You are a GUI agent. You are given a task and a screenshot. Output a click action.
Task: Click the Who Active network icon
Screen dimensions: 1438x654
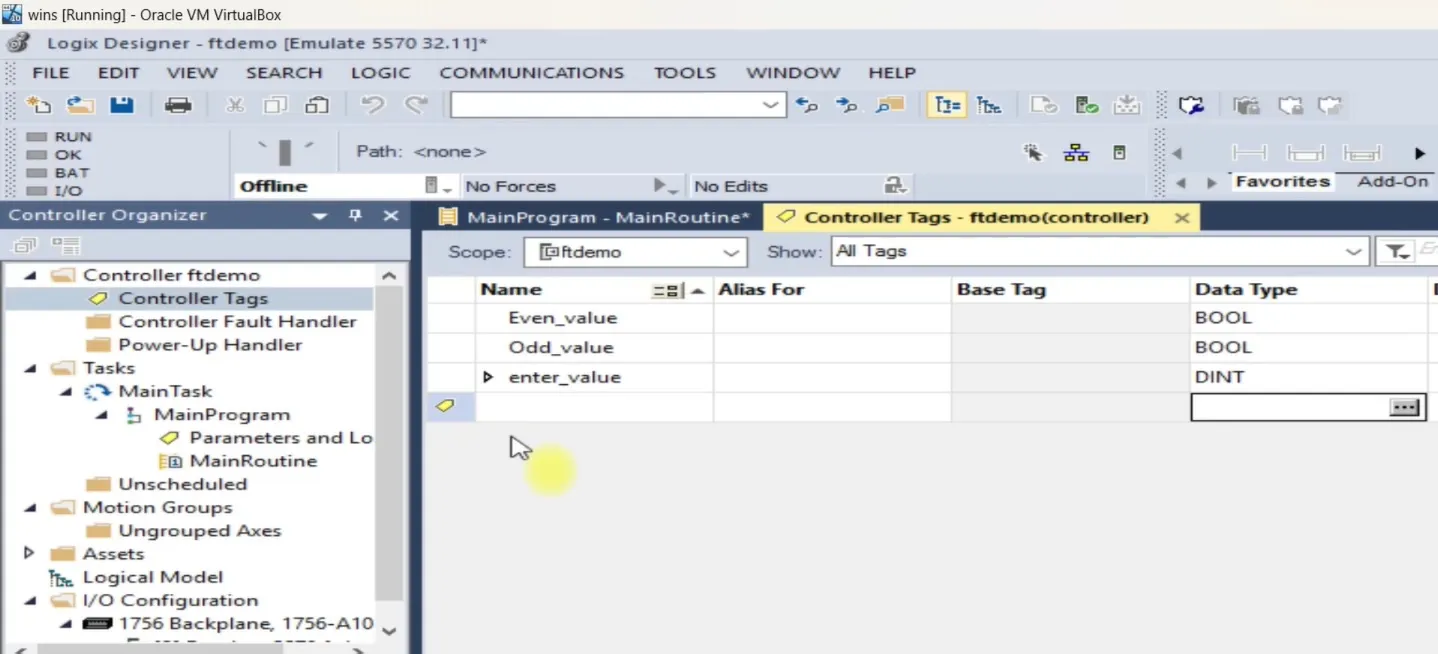[1076, 153]
